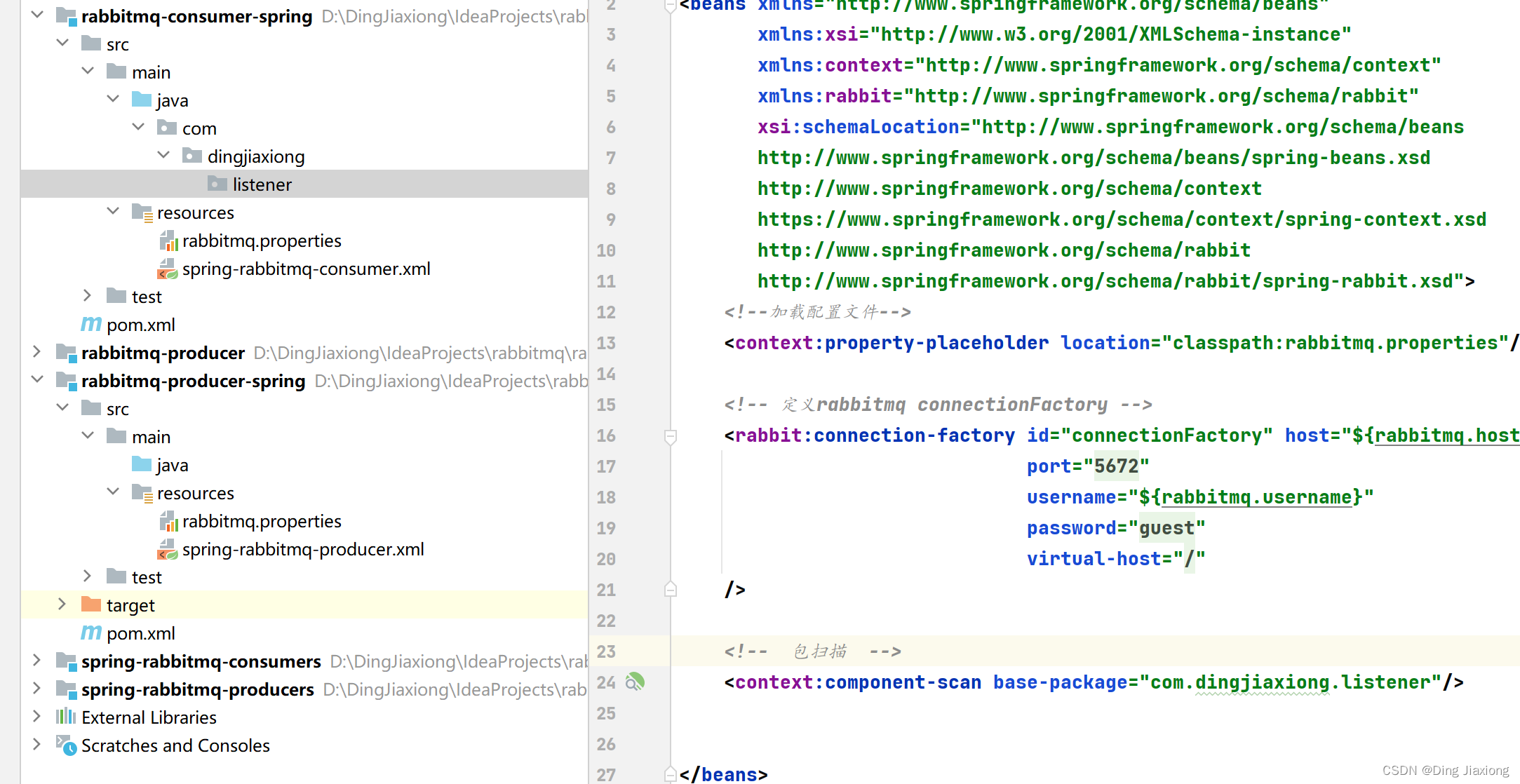Image resolution: width=1520 pixels, height=784 pixels.
Task: Click the rabbitmq.host placeholder reference
Action: pyautogui.click(x=1447, y=435)
